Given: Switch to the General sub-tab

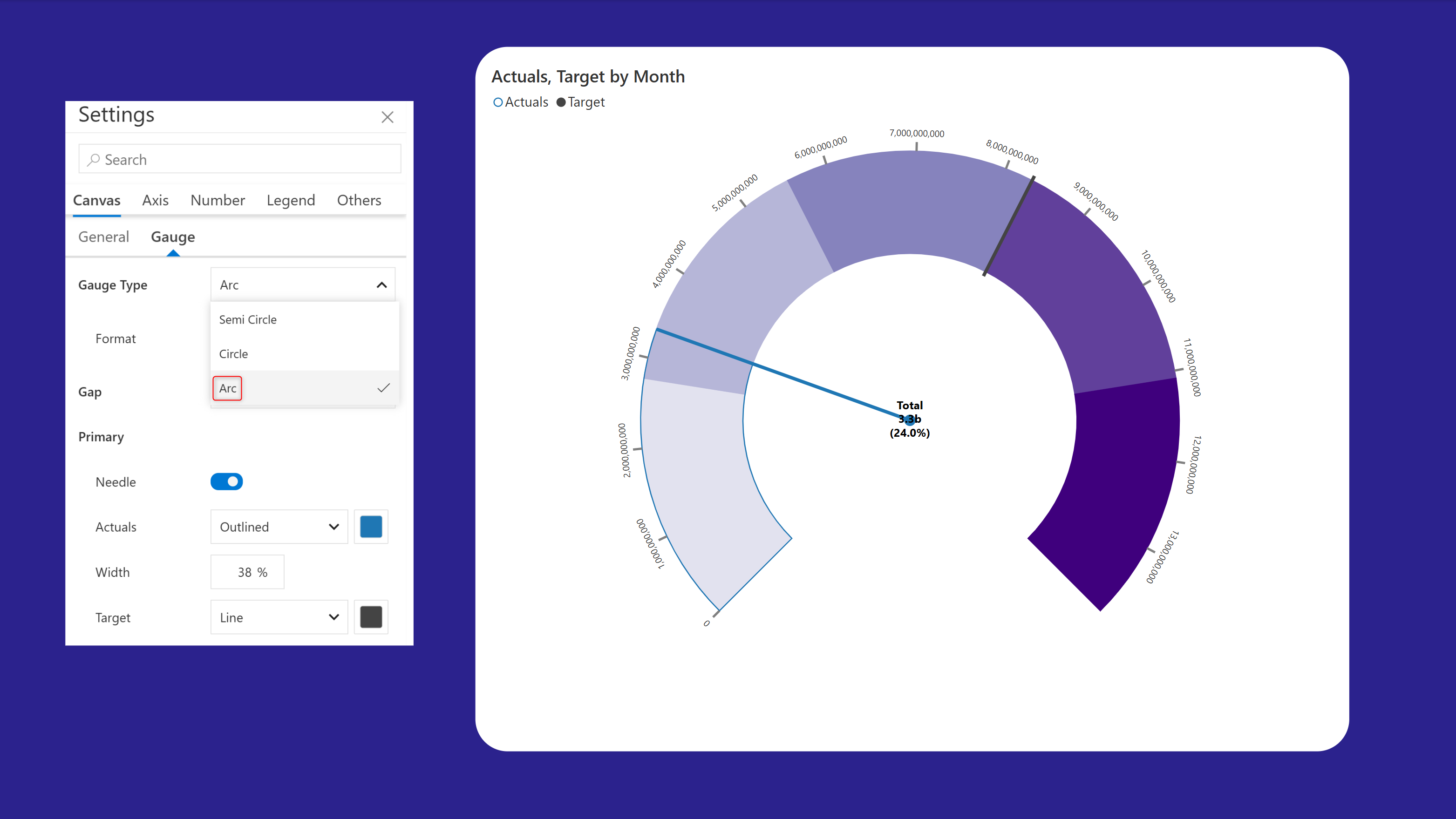Looking at the screenshot, I should (x=103, y=237).
